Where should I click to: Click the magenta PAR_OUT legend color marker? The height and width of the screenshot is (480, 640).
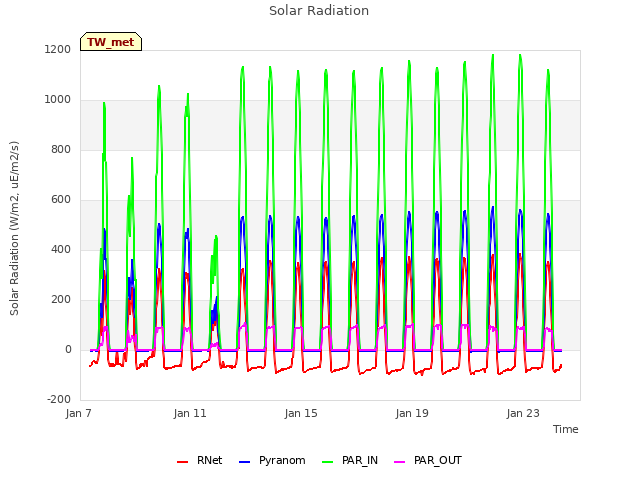[400, 462]
